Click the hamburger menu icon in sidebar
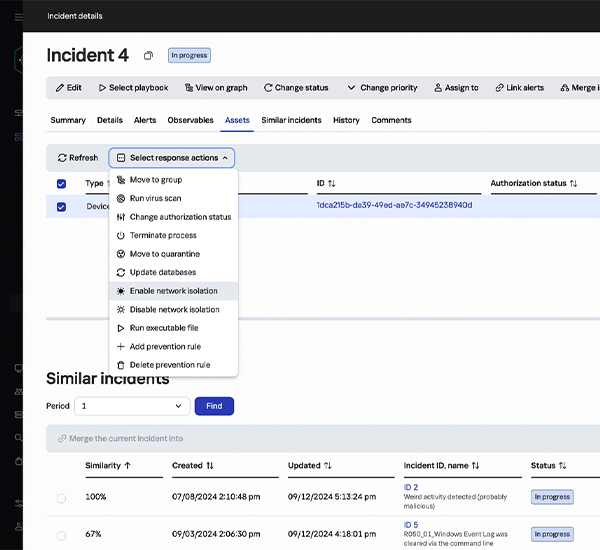600x550 pixels. point(18,17)
